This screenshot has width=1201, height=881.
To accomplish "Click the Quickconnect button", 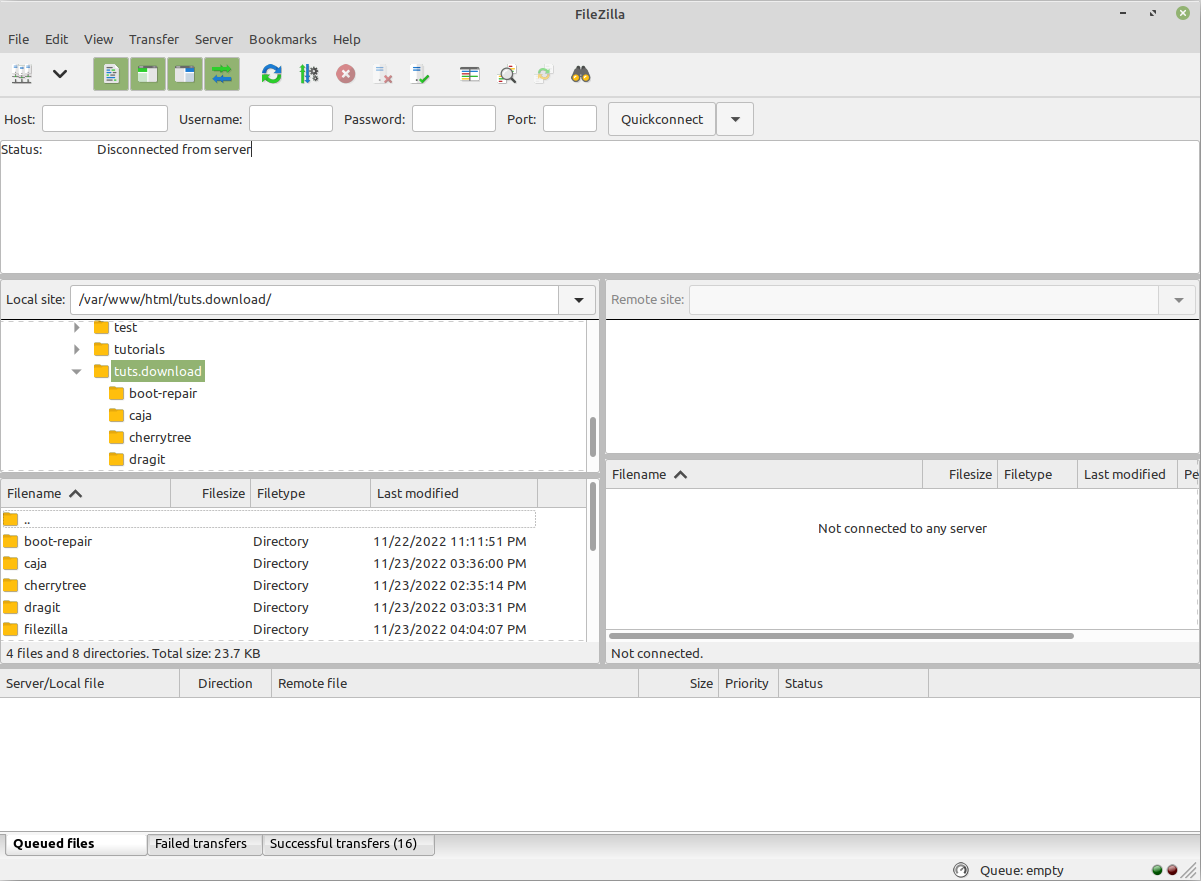I will click(661, 119).
